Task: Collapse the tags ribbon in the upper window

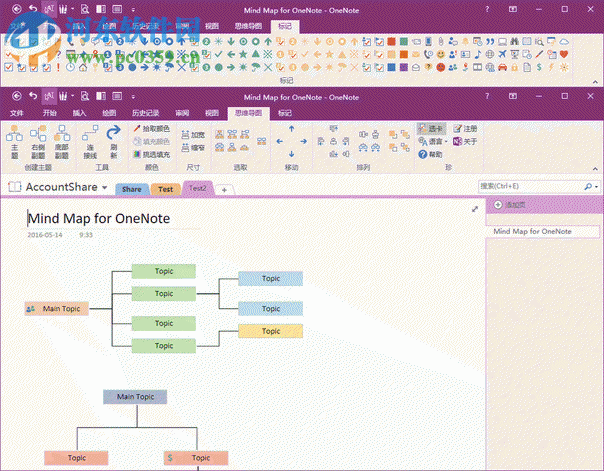Action: tap(595, 82)
